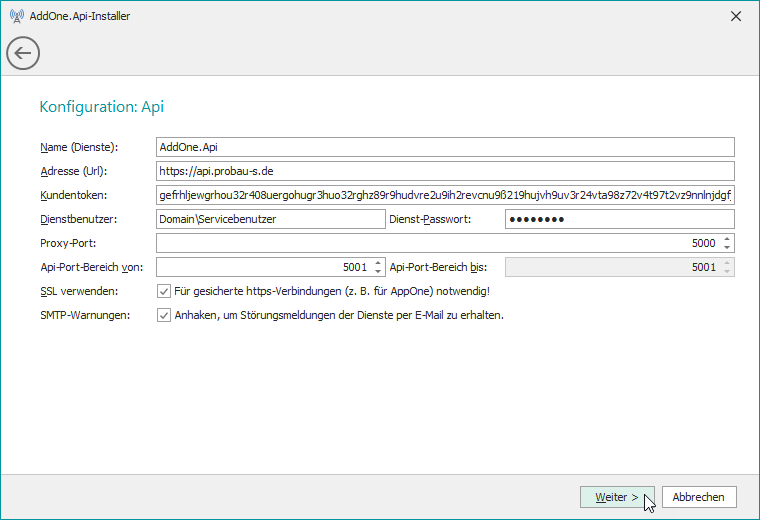Image resolution: width=760 pixels, height=520 pixels.
Task: Click the Dienst-Passwort password field
Action: click(619, 219)
